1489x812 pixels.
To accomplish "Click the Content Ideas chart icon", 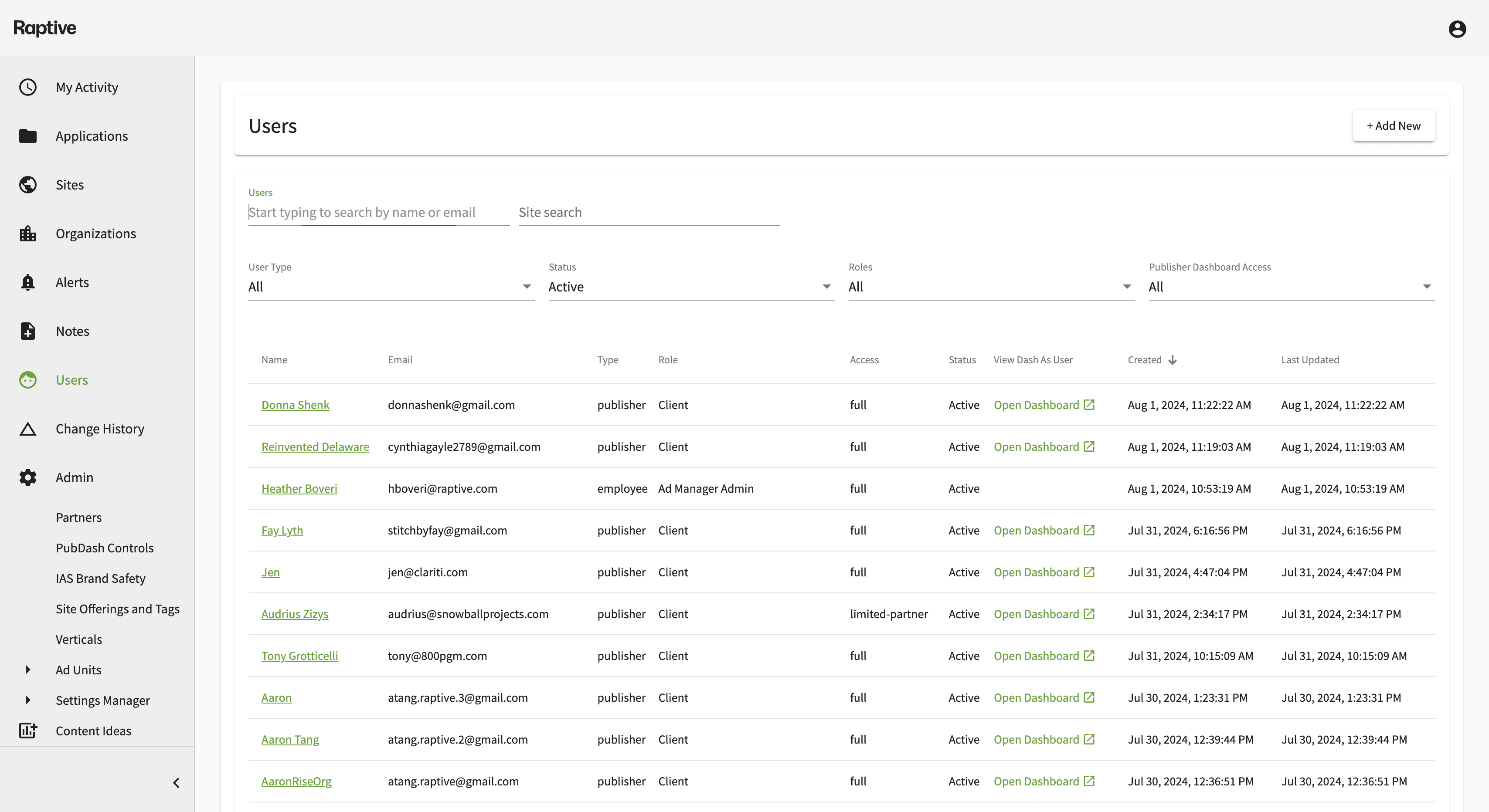I will pos(28,731).
